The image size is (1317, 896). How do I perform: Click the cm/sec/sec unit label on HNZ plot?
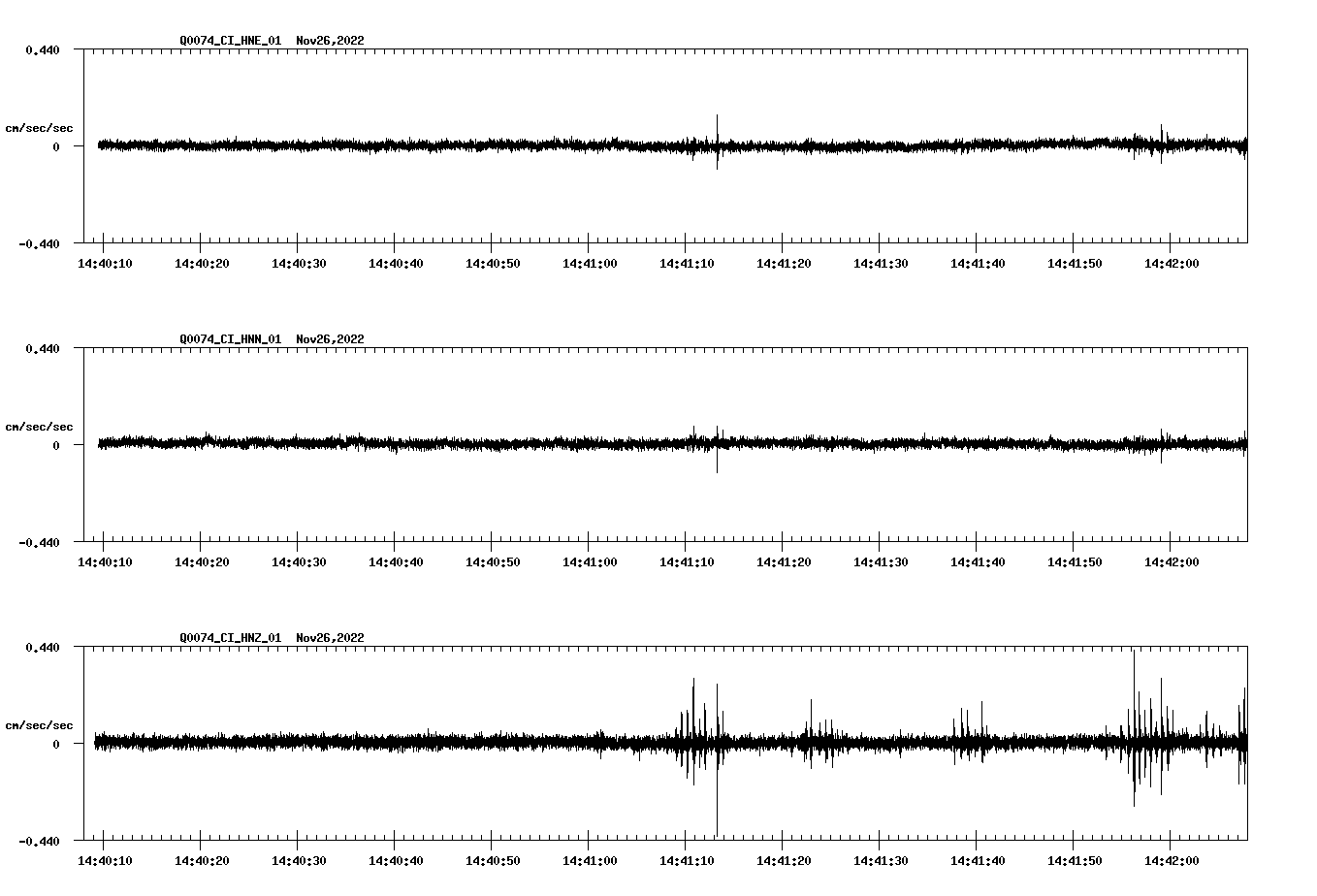(x=39, y=725)
